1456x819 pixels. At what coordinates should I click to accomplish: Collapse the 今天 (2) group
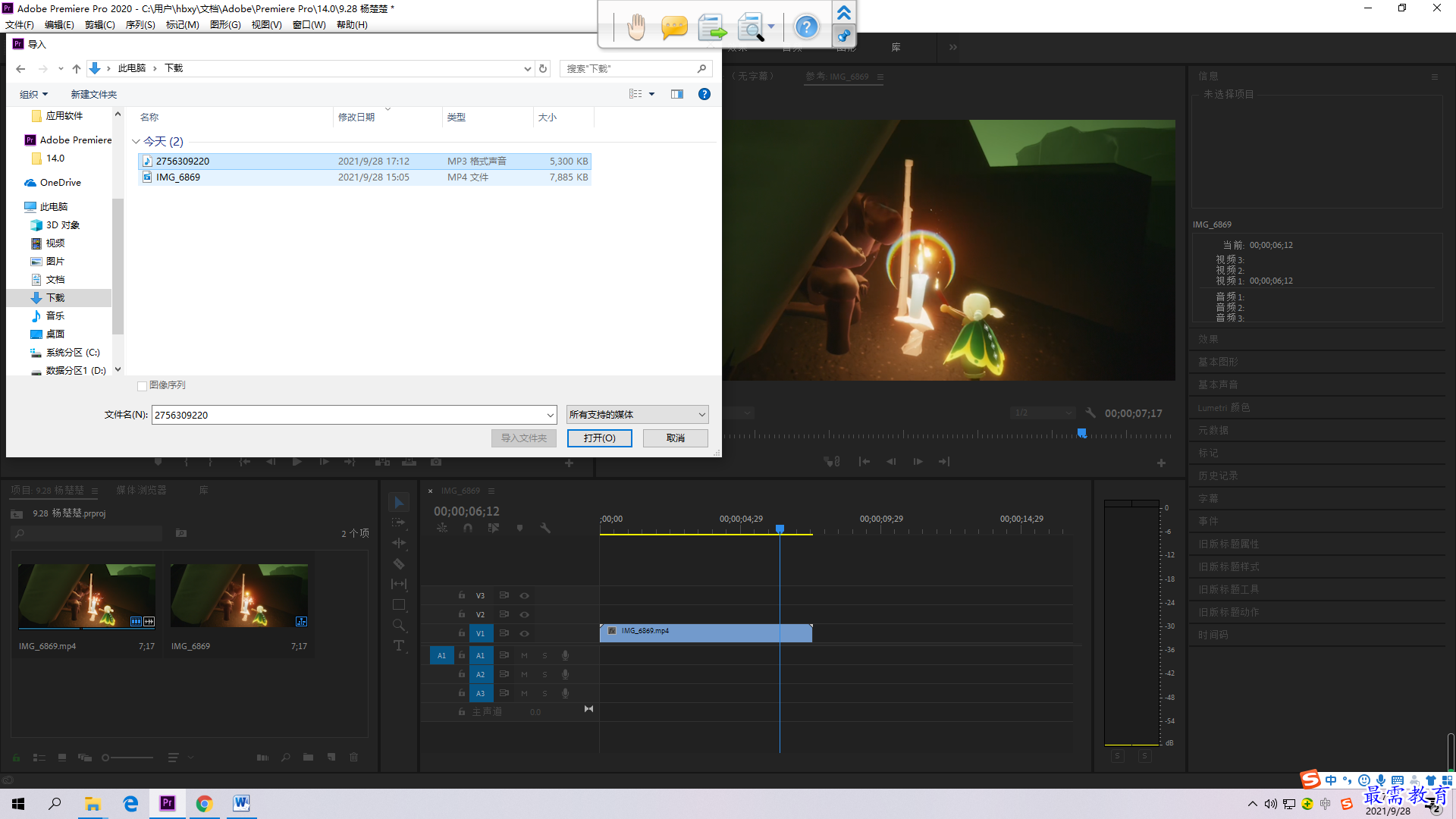point(136,141)
